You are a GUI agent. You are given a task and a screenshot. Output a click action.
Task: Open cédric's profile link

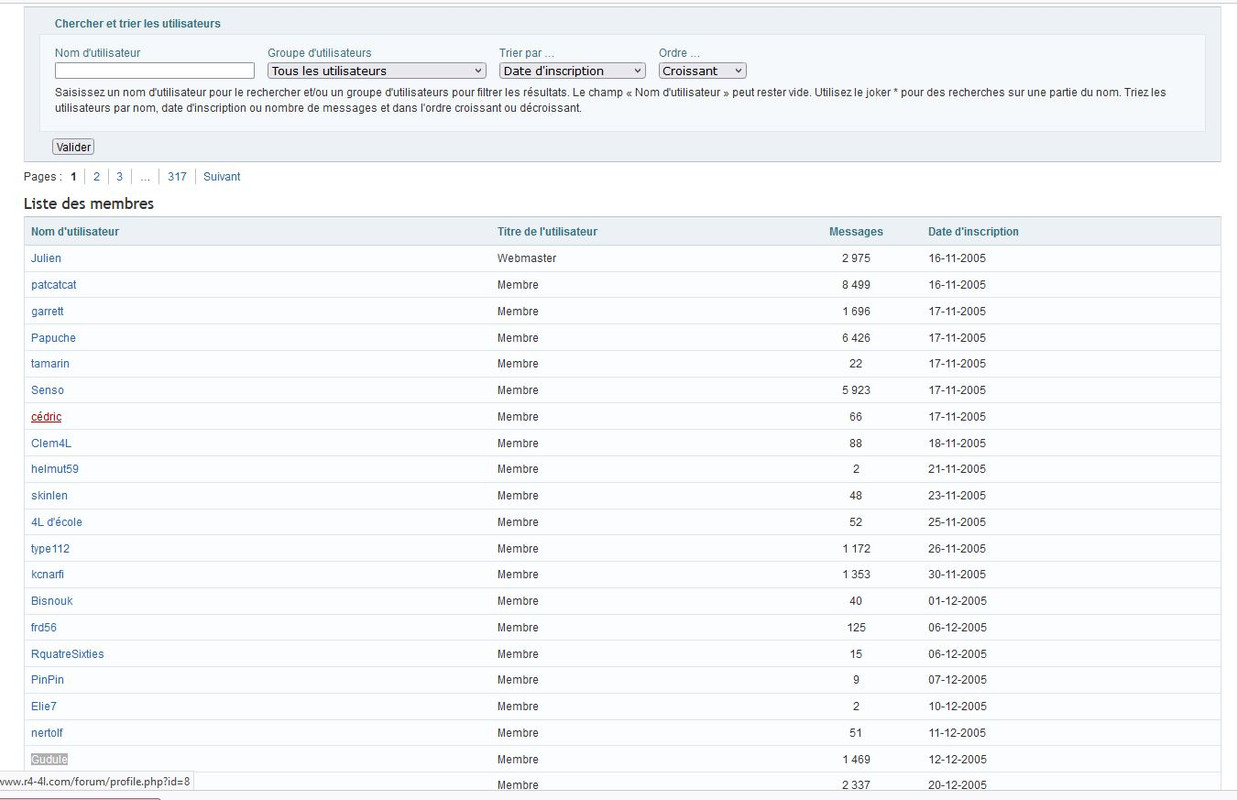(46, 417)
